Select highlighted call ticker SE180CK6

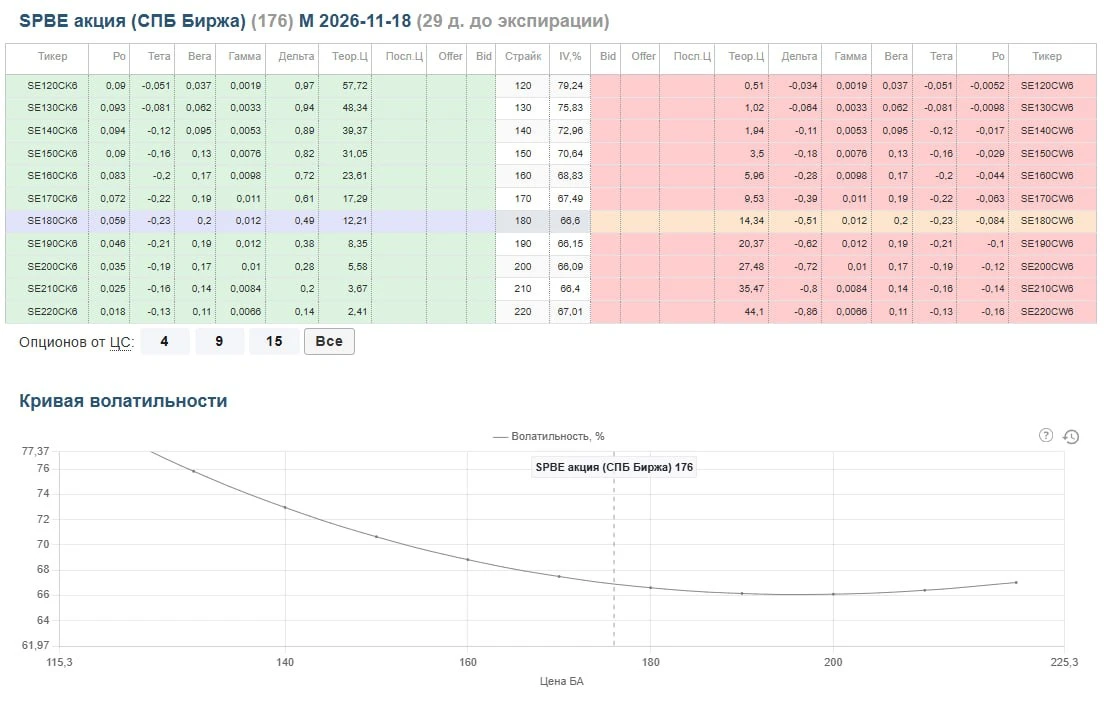[52, 220]
